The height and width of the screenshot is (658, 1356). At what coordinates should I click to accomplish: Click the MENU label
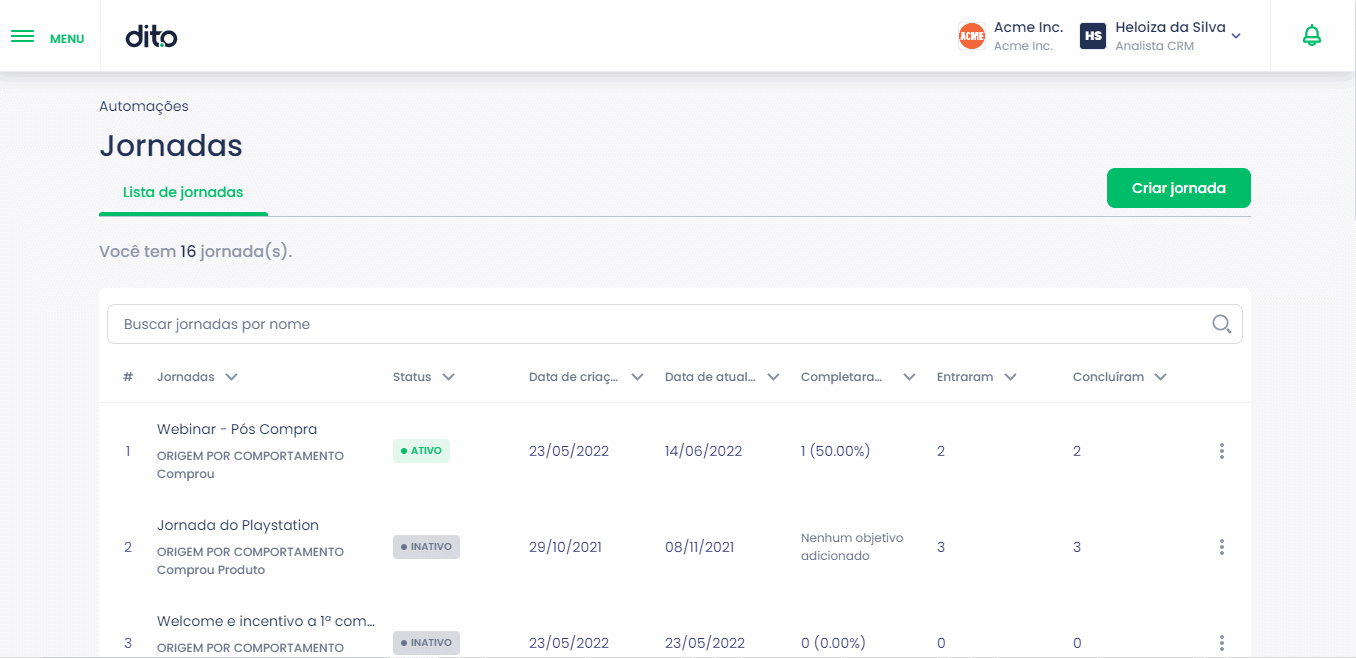67,39
